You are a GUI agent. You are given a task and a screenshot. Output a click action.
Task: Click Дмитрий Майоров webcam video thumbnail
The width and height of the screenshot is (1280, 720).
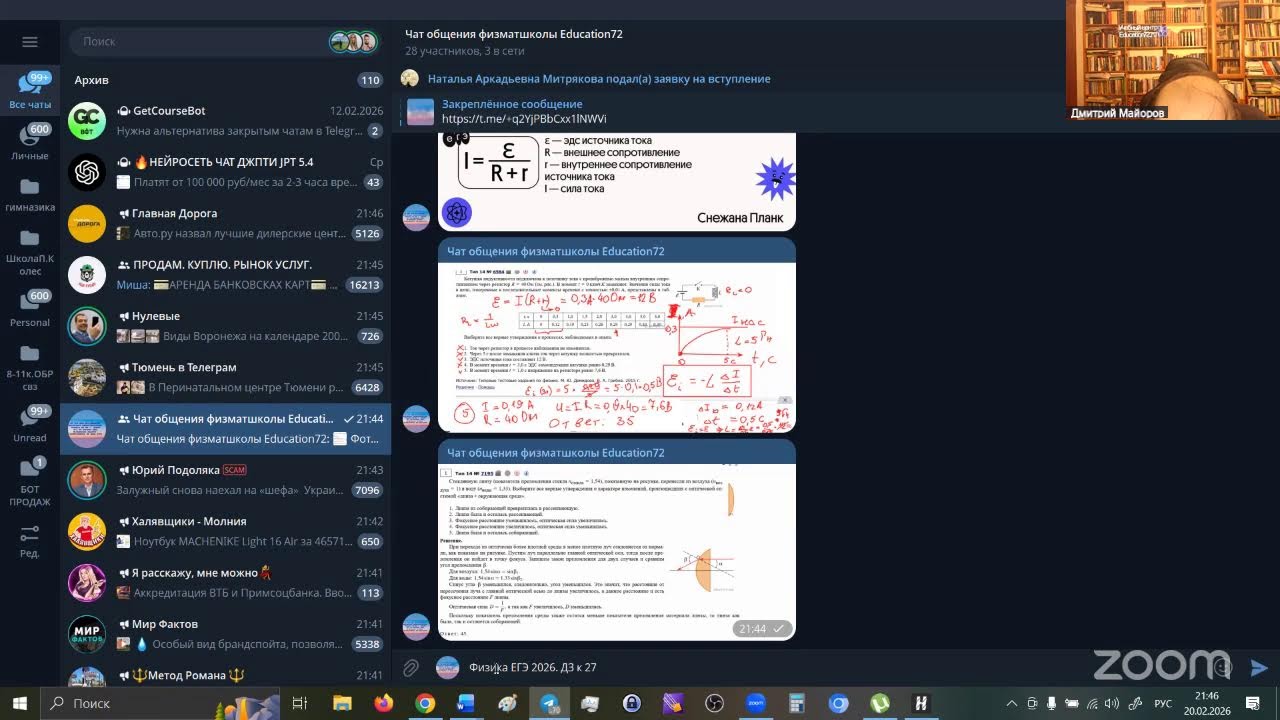pyautogui.click(x=1172, y=60)
